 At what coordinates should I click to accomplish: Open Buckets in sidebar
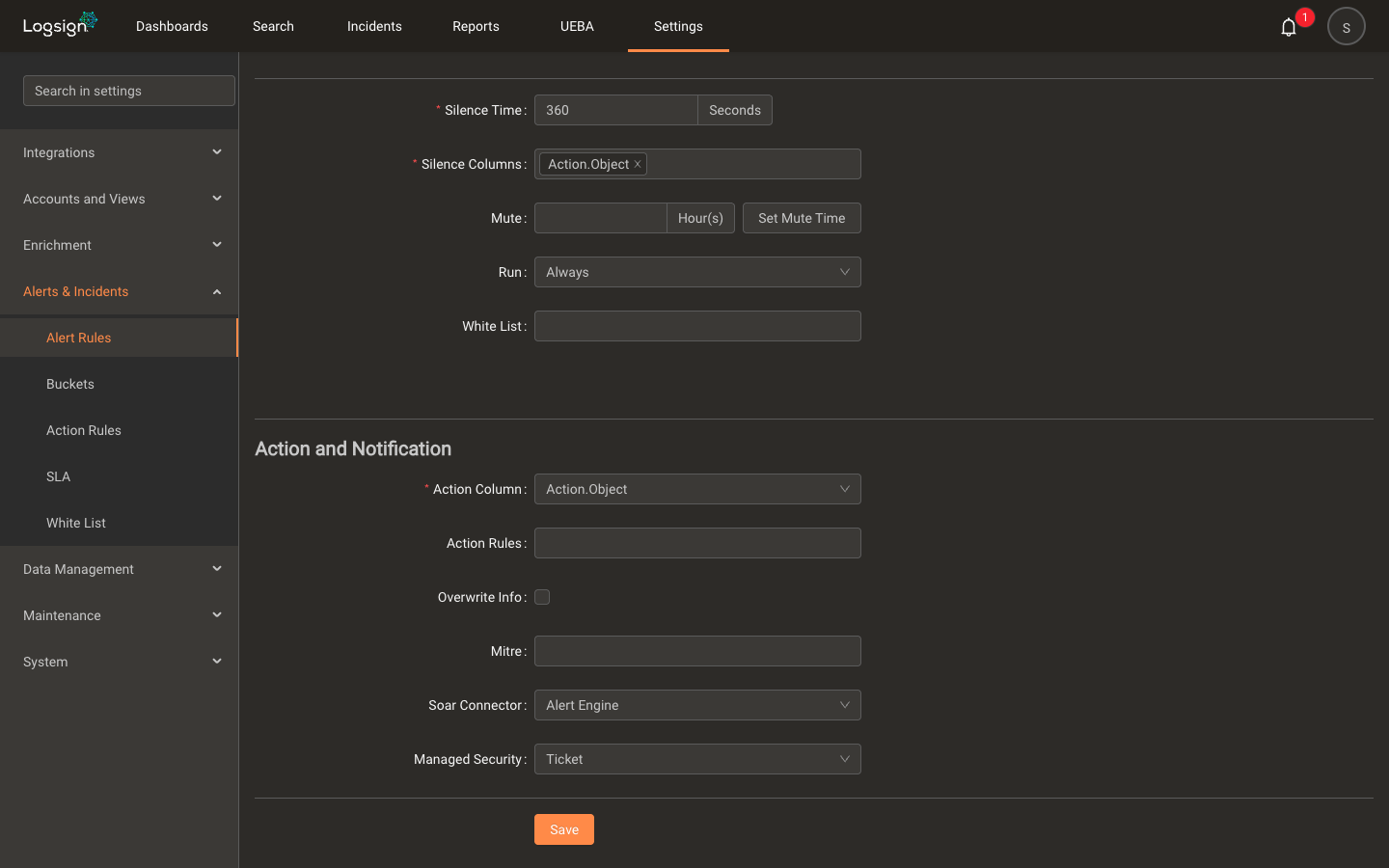point(119,384)
